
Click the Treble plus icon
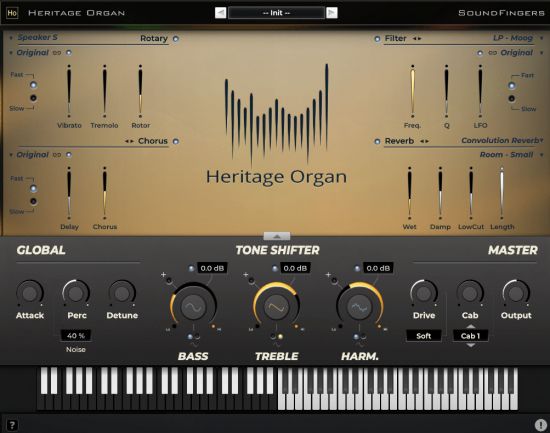tap(246, 274)
